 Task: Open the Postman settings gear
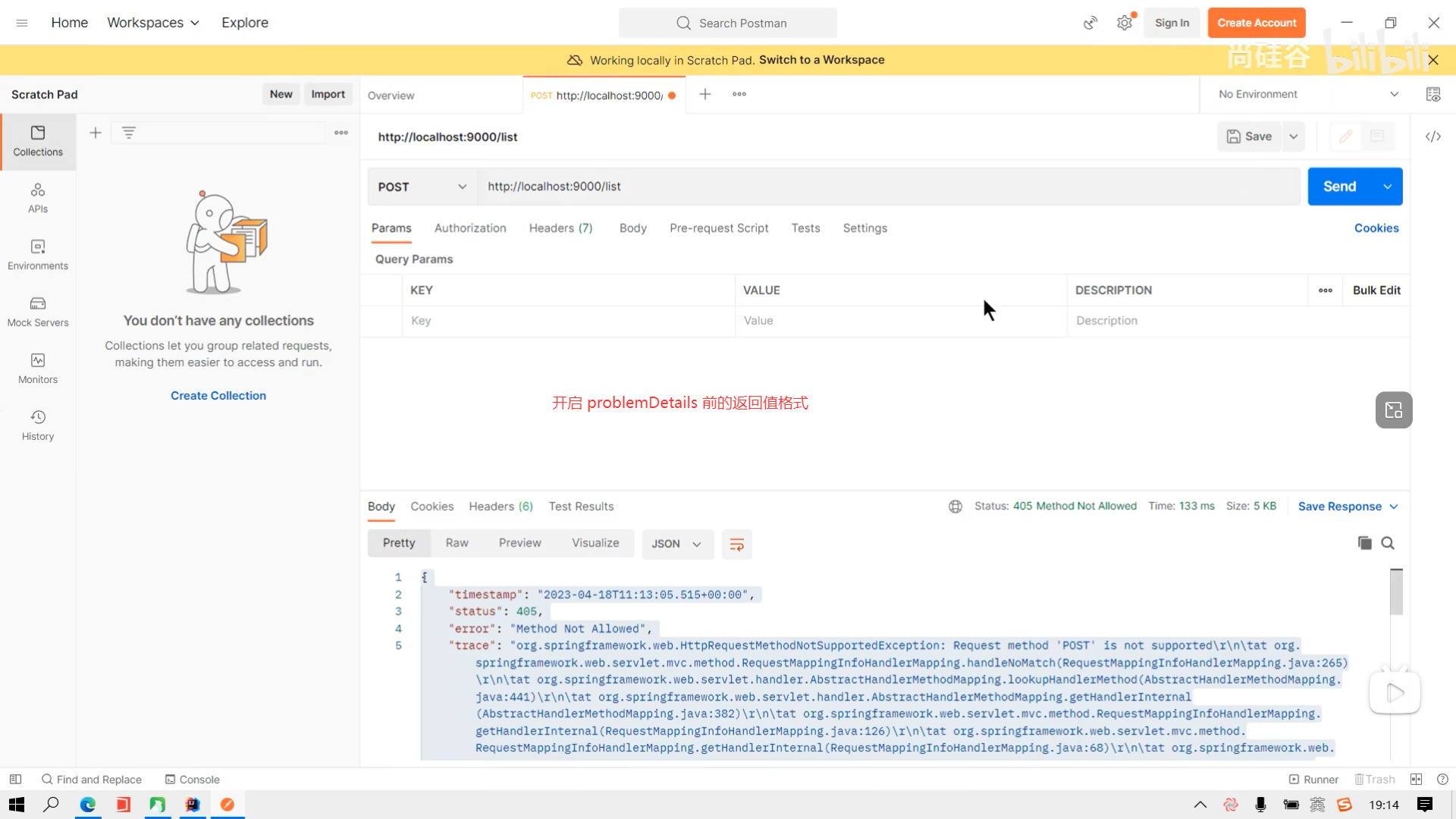coord(1124,23)
